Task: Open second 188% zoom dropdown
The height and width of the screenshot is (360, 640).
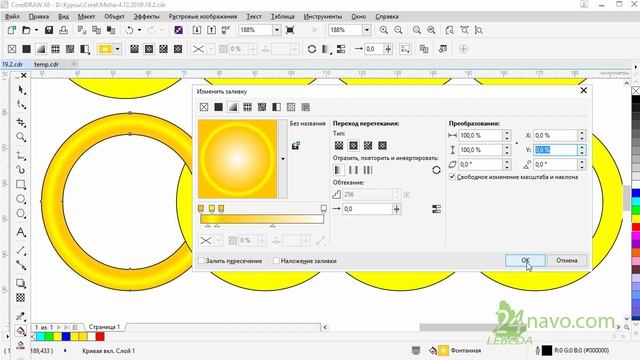Action: point(367,30)
